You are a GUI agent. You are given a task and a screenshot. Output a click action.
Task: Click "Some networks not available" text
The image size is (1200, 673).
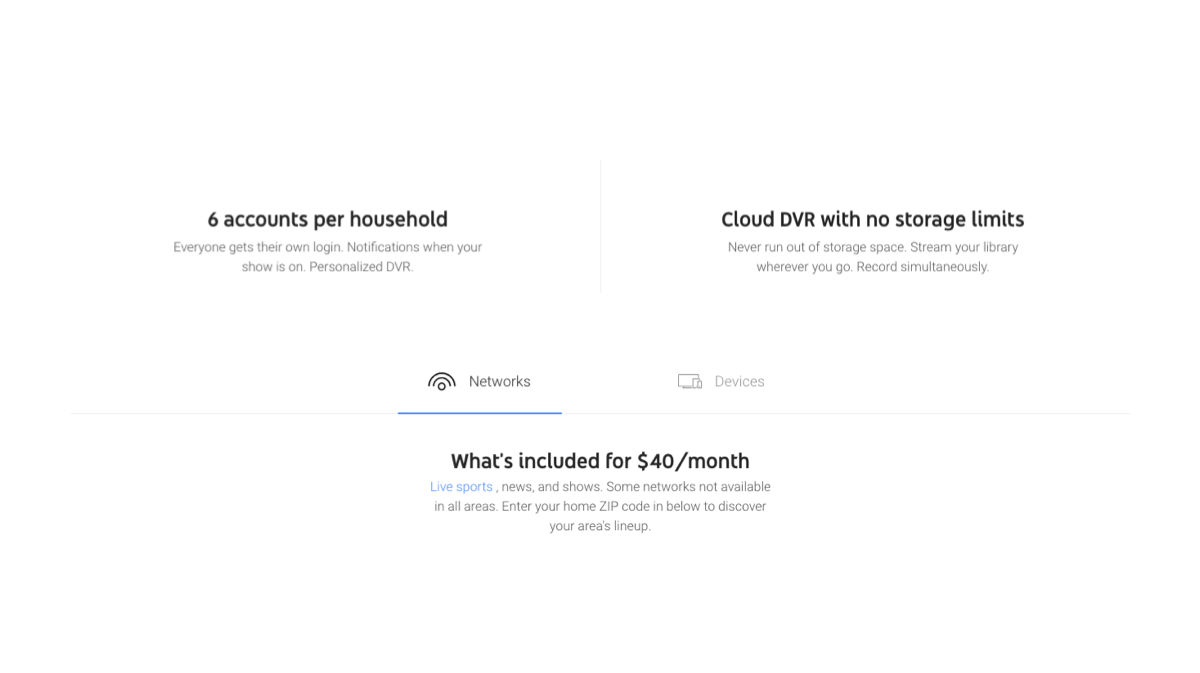pyautogui.click(x=688, y=487)
